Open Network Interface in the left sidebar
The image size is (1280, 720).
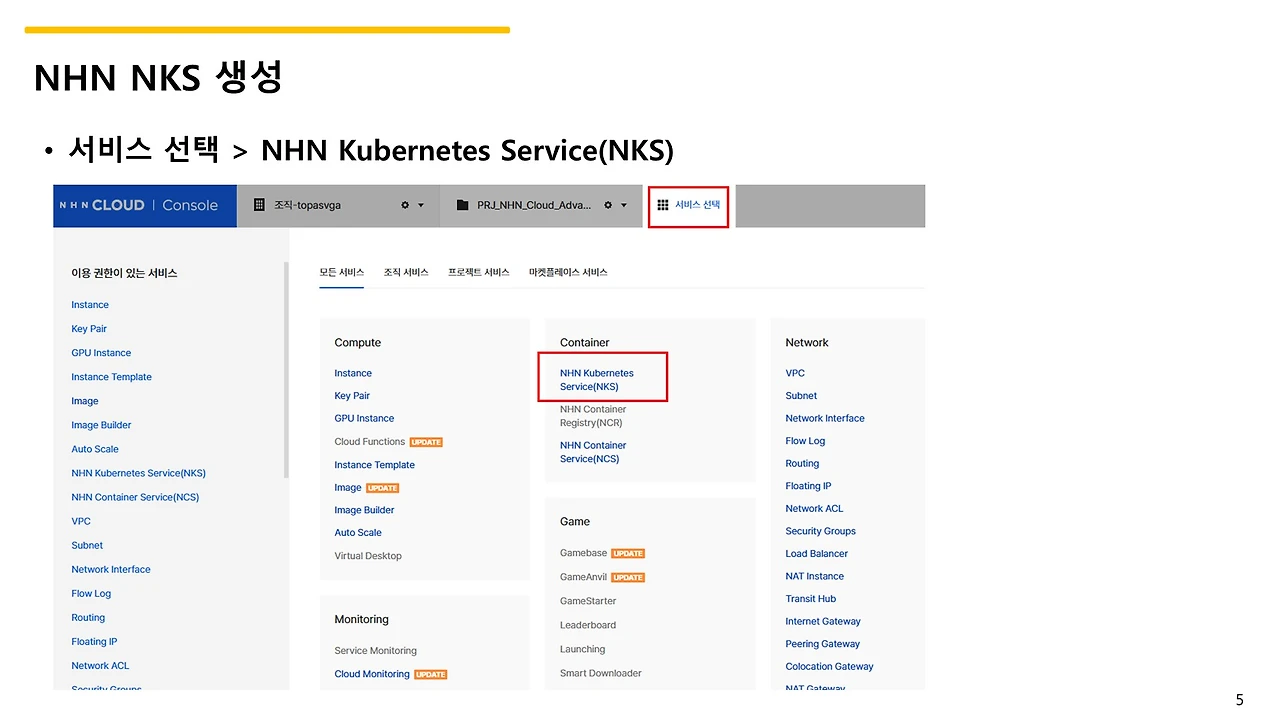[111, 569]
